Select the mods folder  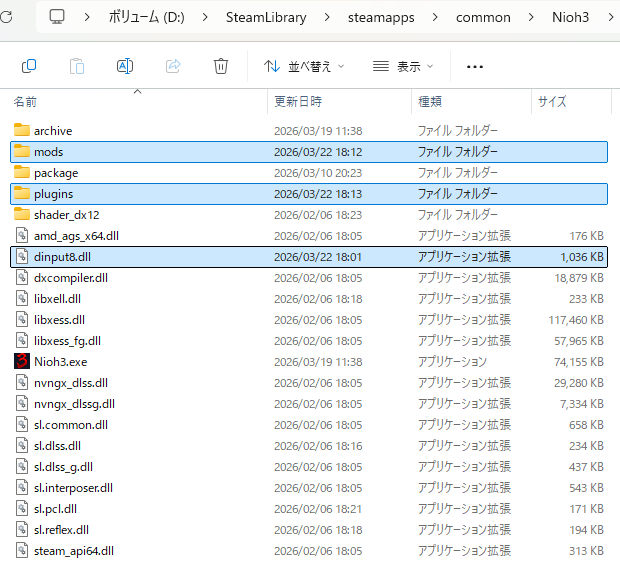(x=48, y=152)
